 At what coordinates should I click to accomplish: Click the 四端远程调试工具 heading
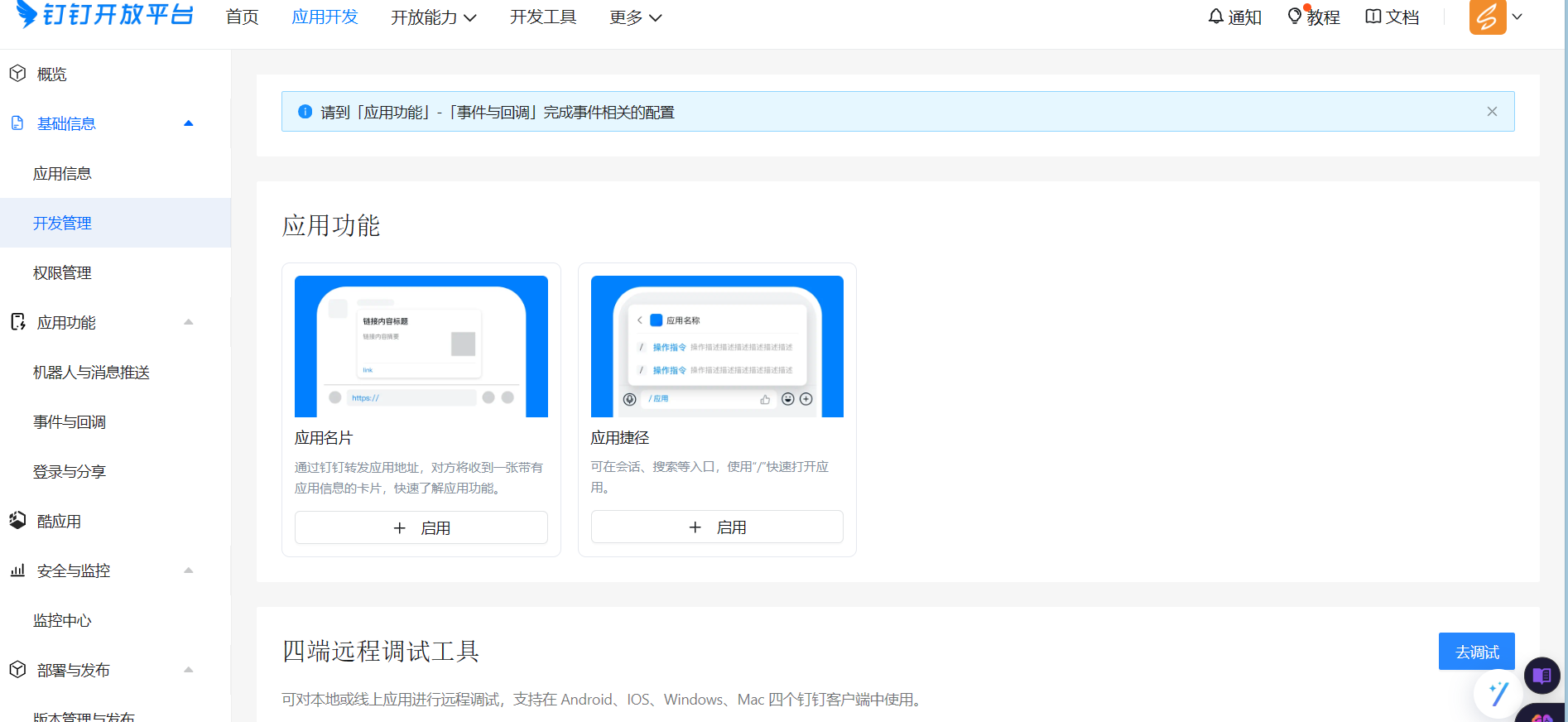pyautogui.click(x=381, y=652)
